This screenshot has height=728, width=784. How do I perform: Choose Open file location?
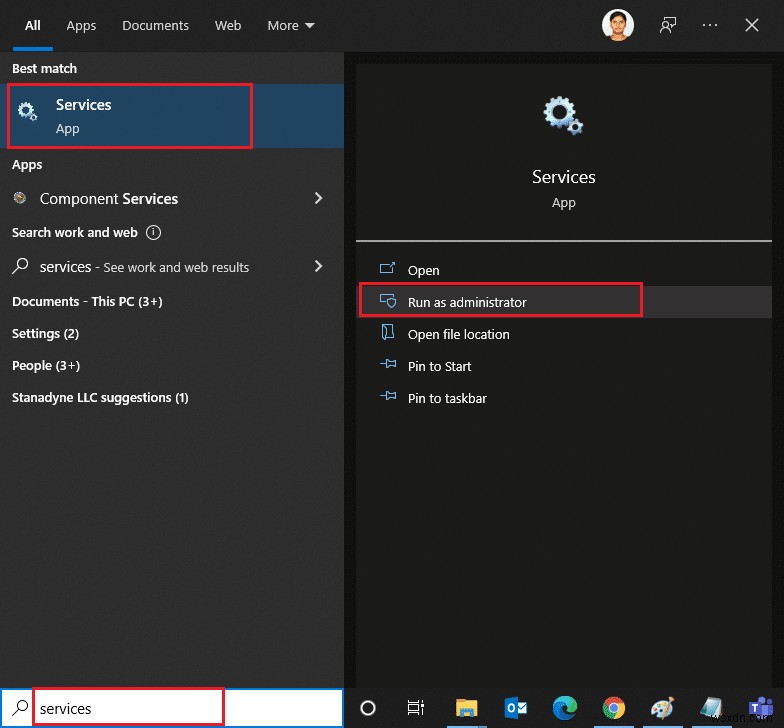[x=458, y=334]
